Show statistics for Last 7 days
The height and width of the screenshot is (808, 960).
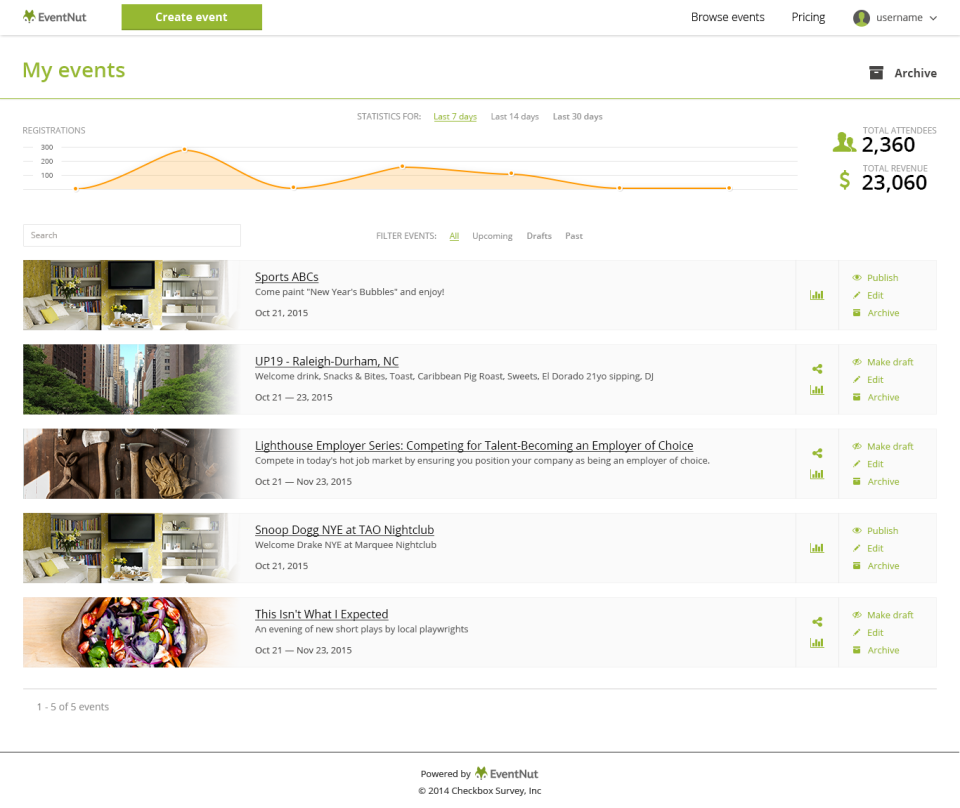click(x=455, y=116)
